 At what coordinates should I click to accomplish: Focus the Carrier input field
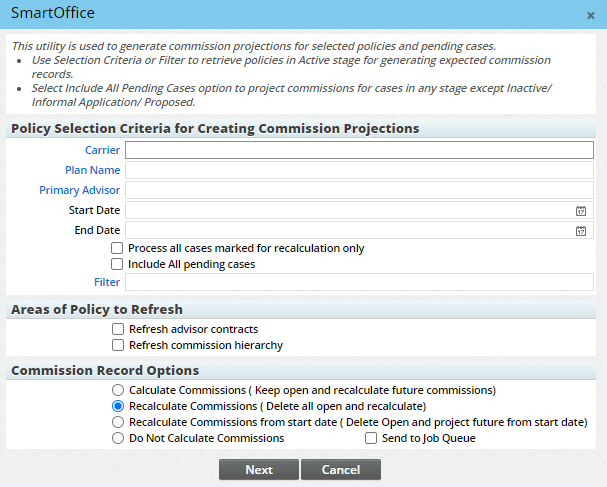coord(359,150)
